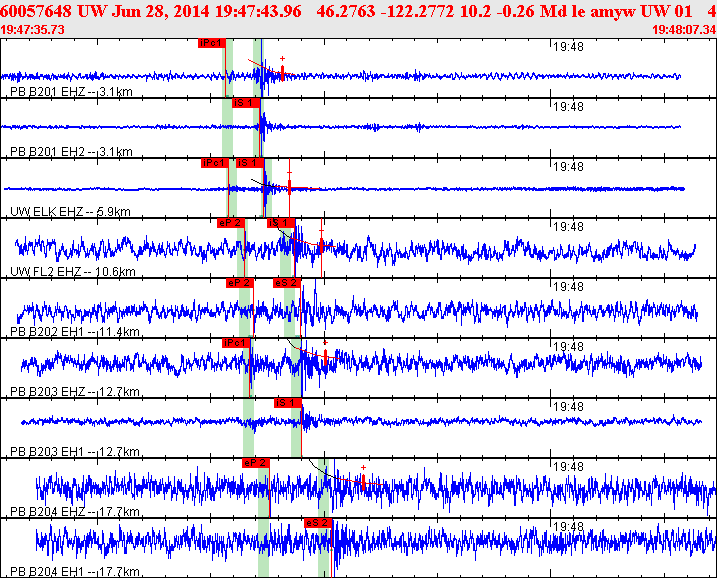
Task: Select the eS 2 flag on PB B204 EH1
Action: coord(318,523)
